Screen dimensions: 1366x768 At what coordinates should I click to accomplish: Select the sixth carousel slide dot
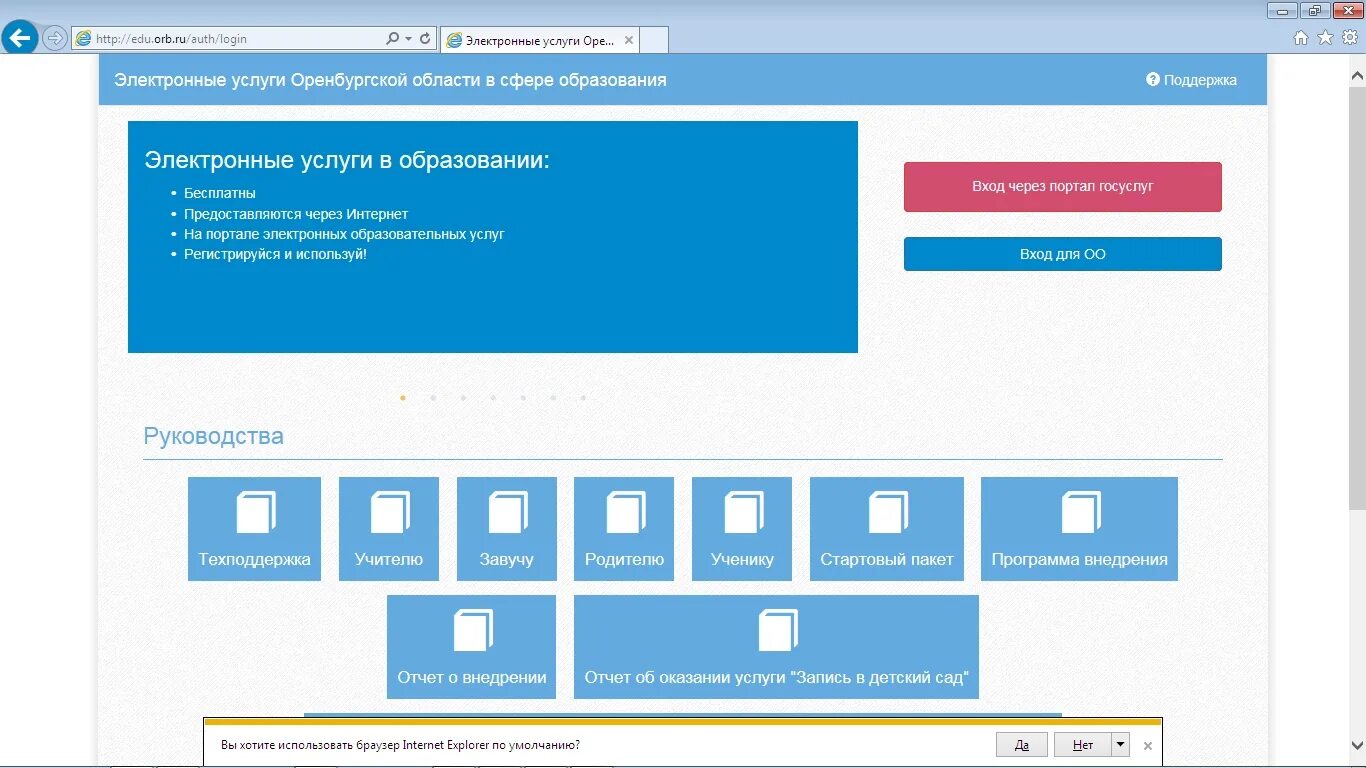(x=553, y=398)
